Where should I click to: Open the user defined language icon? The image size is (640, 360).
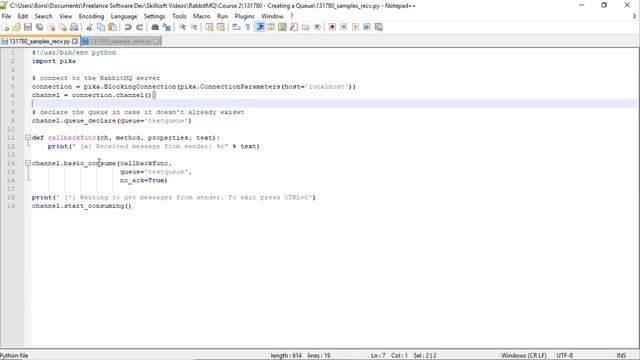[x=271, y=27]
